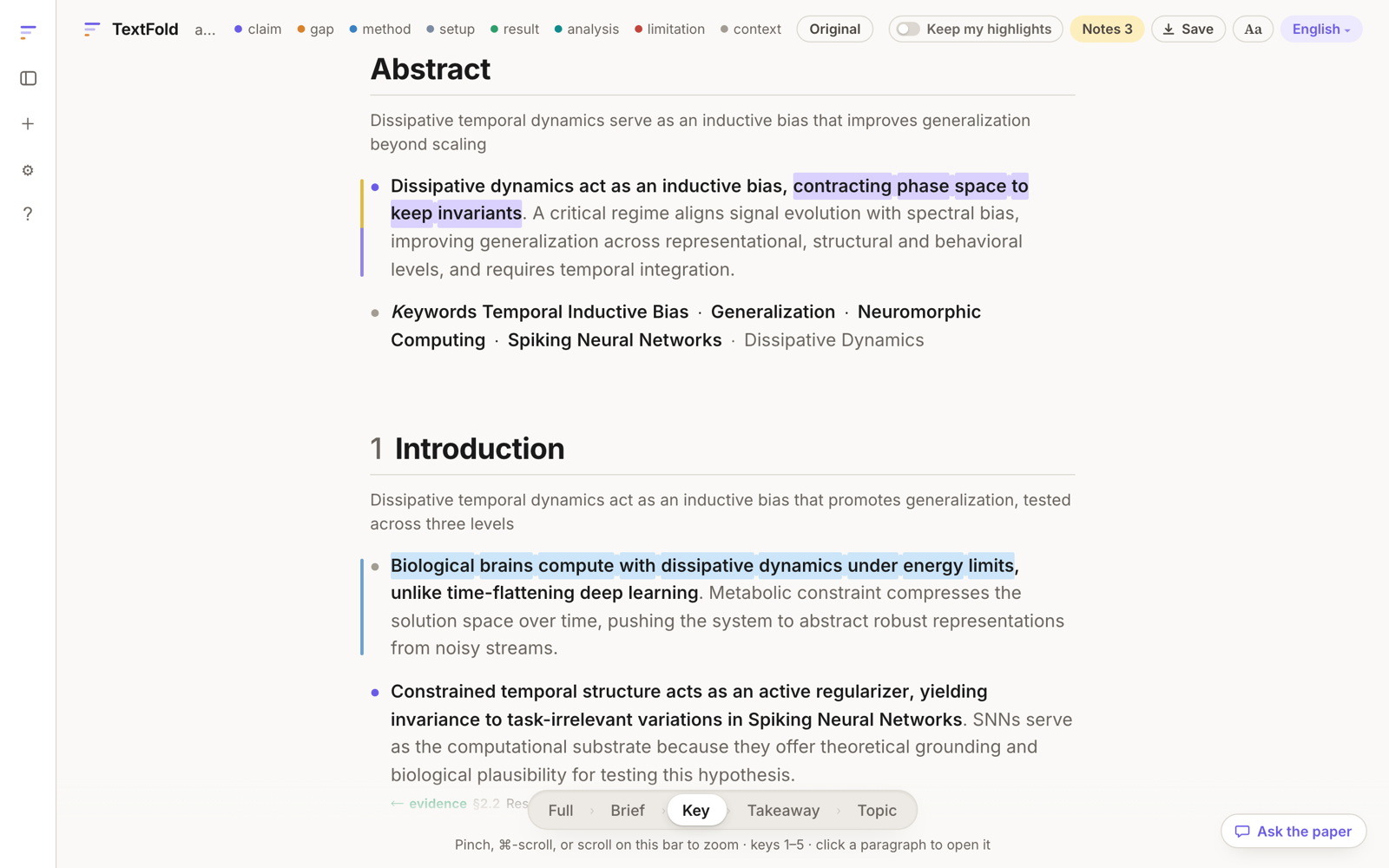The image size is (1389, 868).
Task: Open settings gear icon in sidebar
Action: (28, 170)
